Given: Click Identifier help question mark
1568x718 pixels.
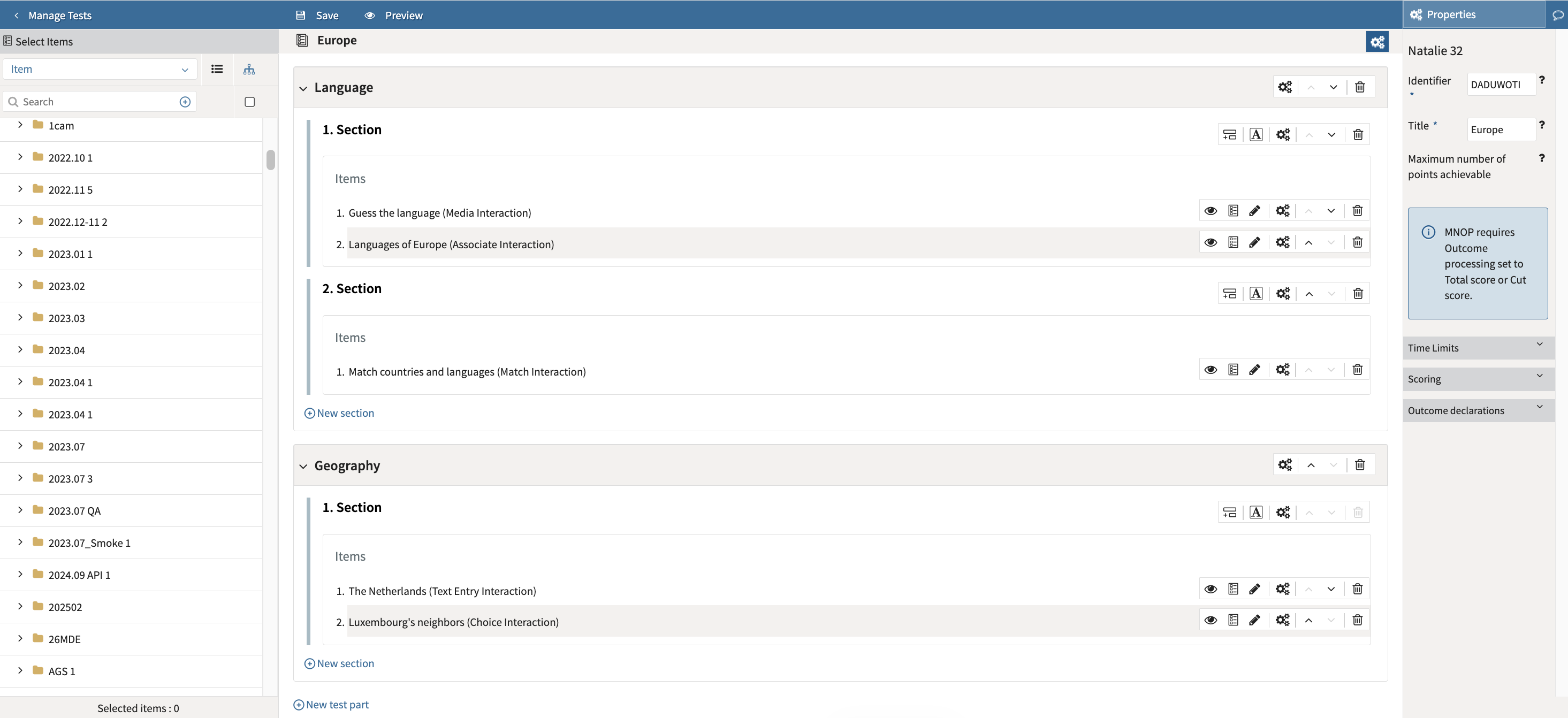Looking at the screenshot, I should pos(1541,80).
